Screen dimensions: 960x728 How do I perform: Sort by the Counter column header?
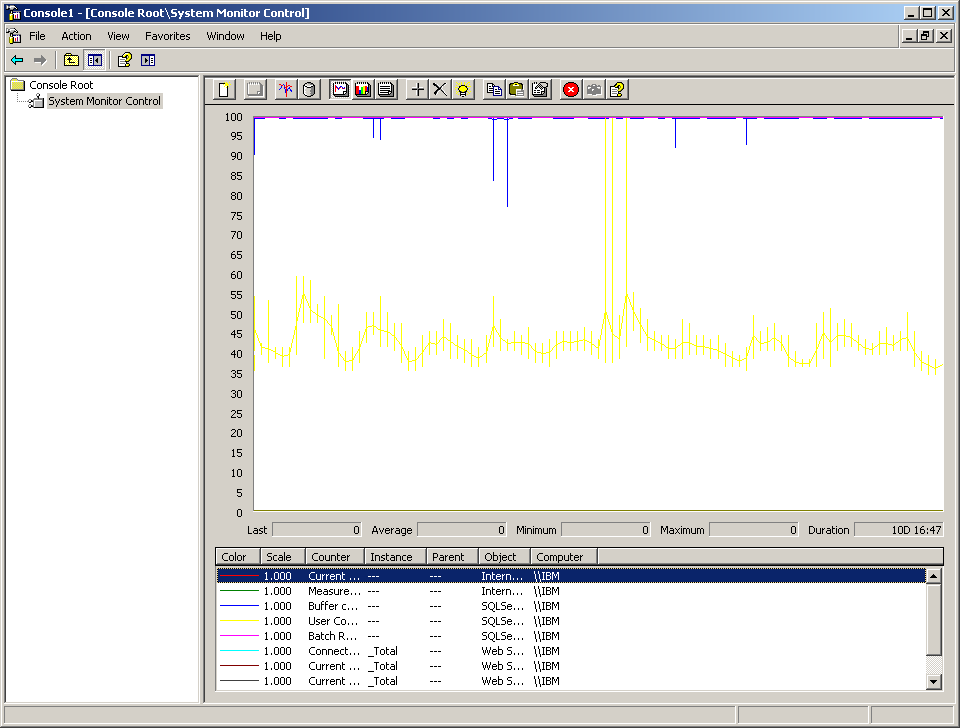click(x=335, y=557)
